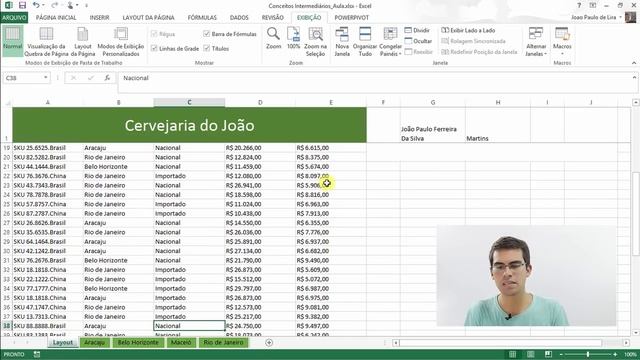Switch to Page Break Preview in status bar

pyautogui.click(x=548, y=354)
